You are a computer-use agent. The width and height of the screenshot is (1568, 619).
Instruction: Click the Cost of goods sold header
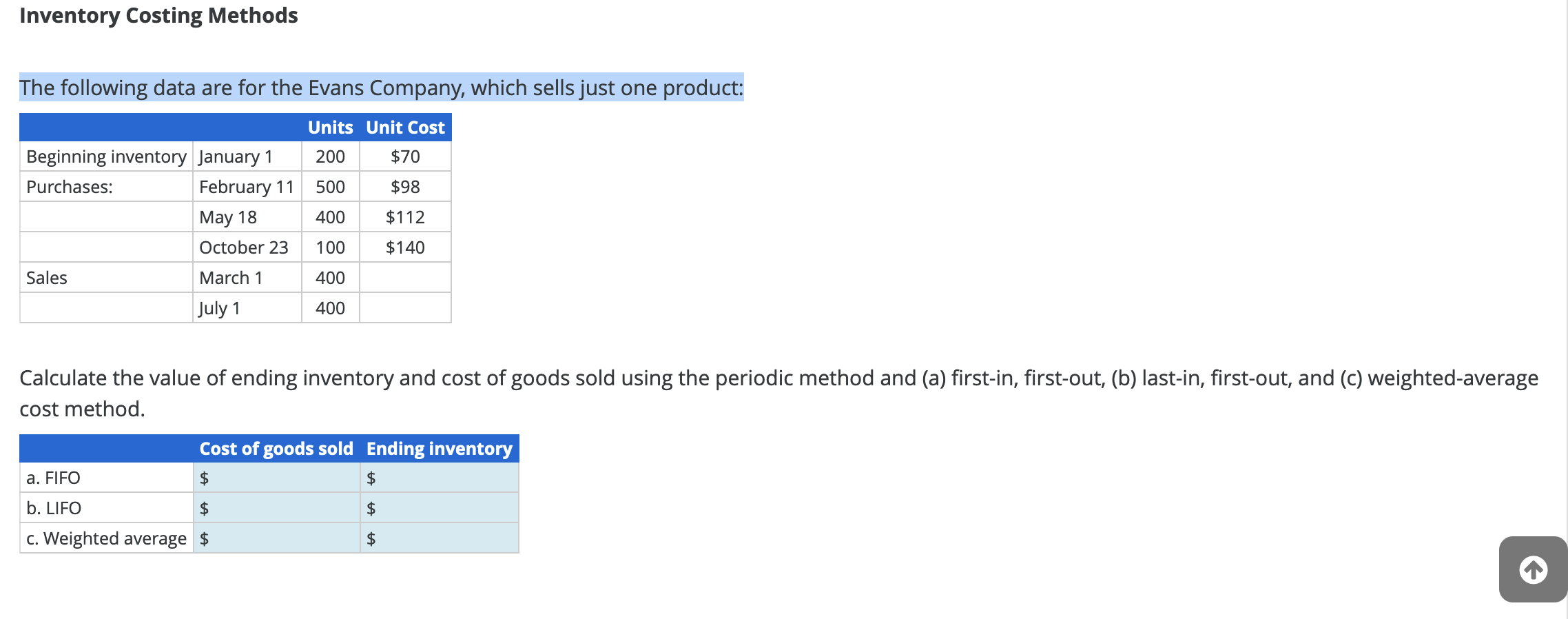pos(276,449)
